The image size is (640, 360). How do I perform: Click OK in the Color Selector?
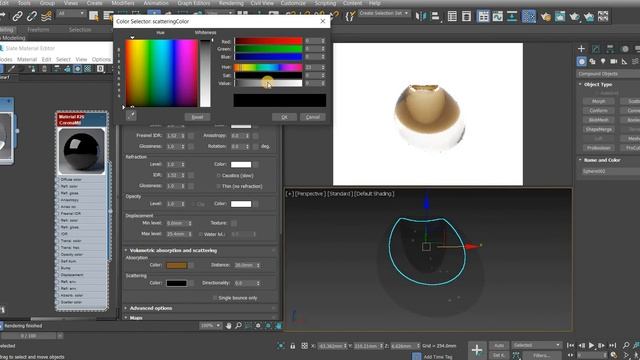[x=284, y=117]
